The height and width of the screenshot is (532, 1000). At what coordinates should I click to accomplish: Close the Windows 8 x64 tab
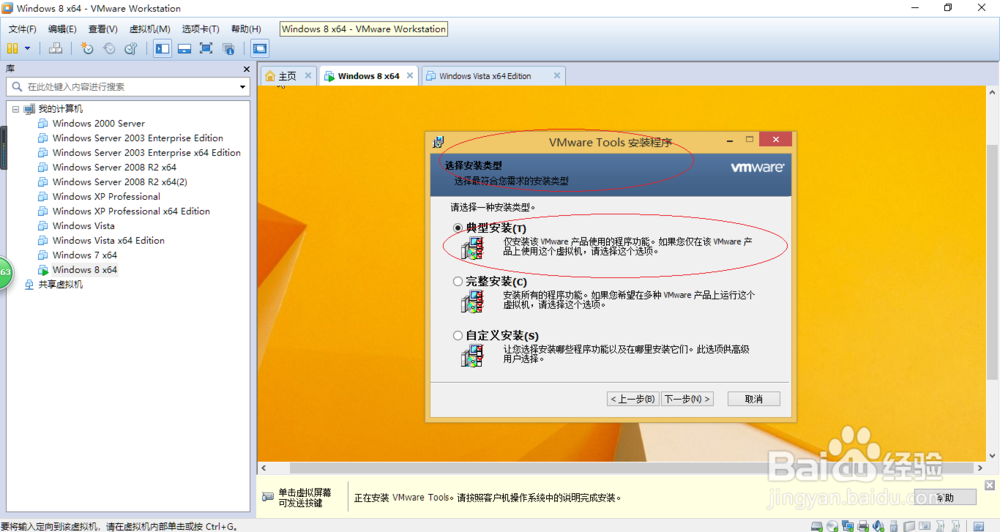pyautogui.click(x=410, y=75)
